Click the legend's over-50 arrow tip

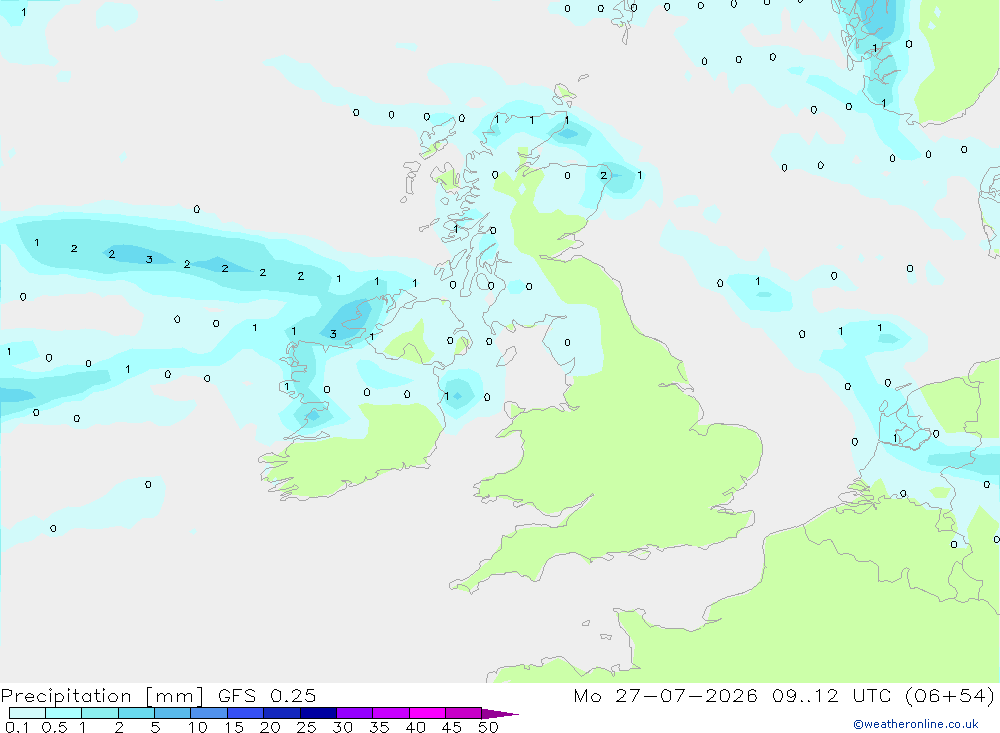500,714
